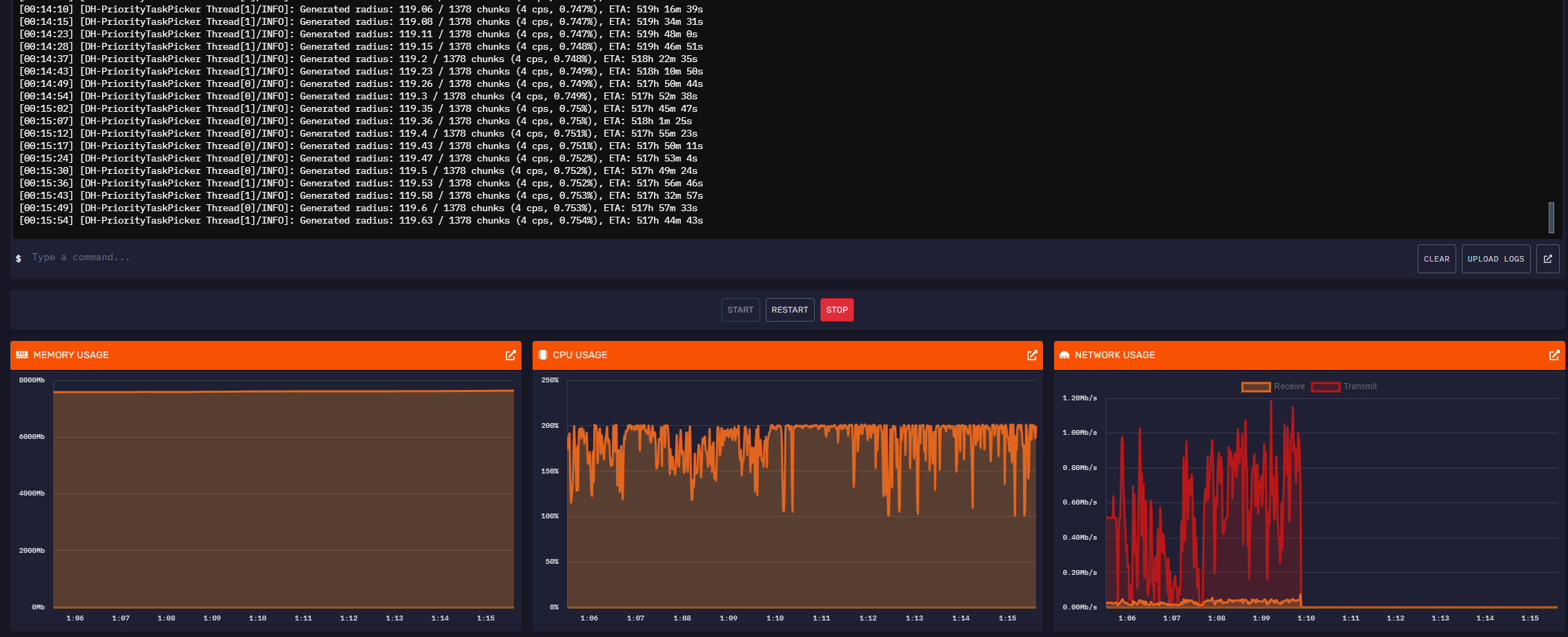
Task: Click the network icon beside Network Usage
Action: (1064, 355)
